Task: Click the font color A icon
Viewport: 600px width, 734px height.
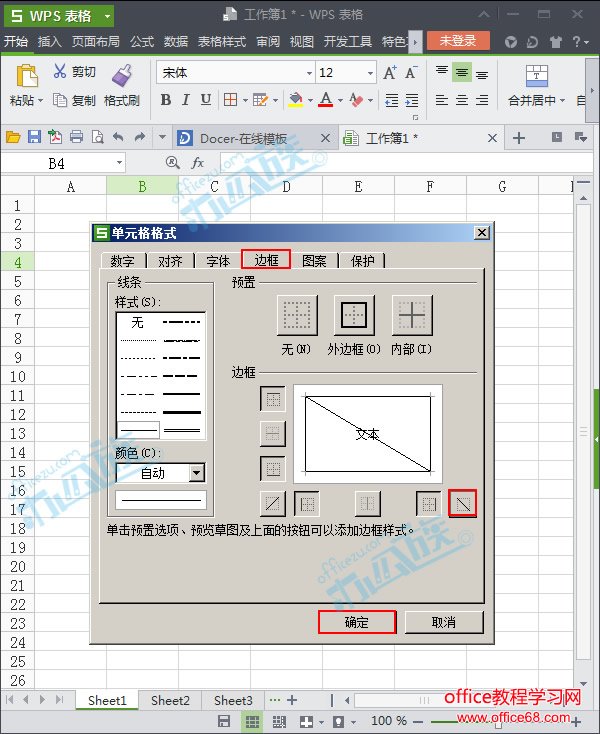Action: point(326,100)
